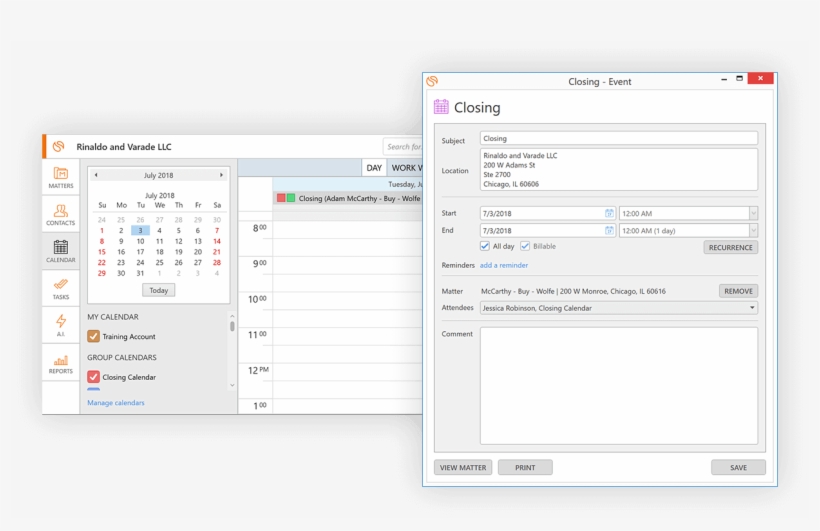820x531 pixels.
Task: Click the Subject input field
Action: [619, 139]
